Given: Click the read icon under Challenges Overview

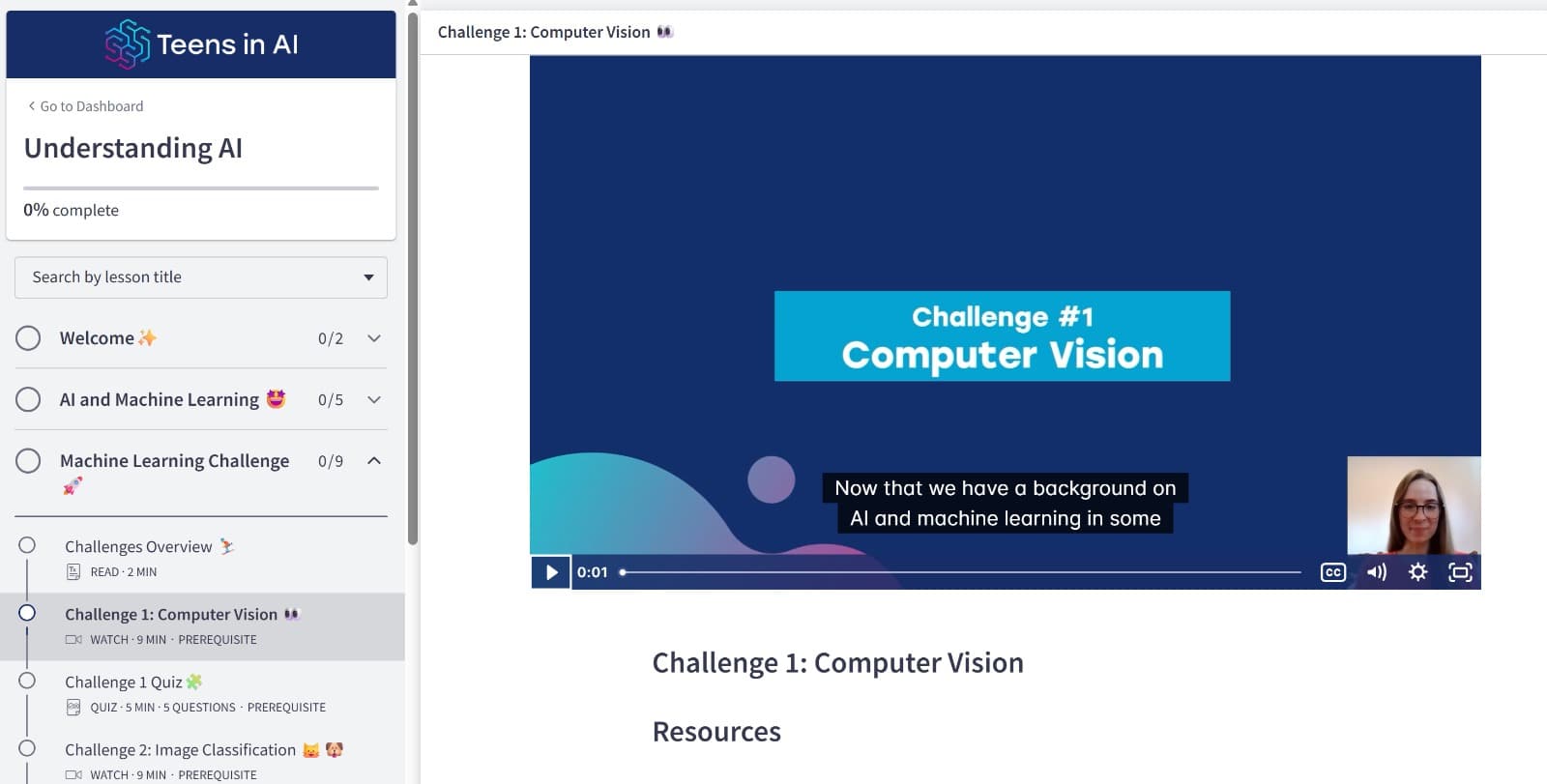Looking at the screenshot, I should [73, 572].
